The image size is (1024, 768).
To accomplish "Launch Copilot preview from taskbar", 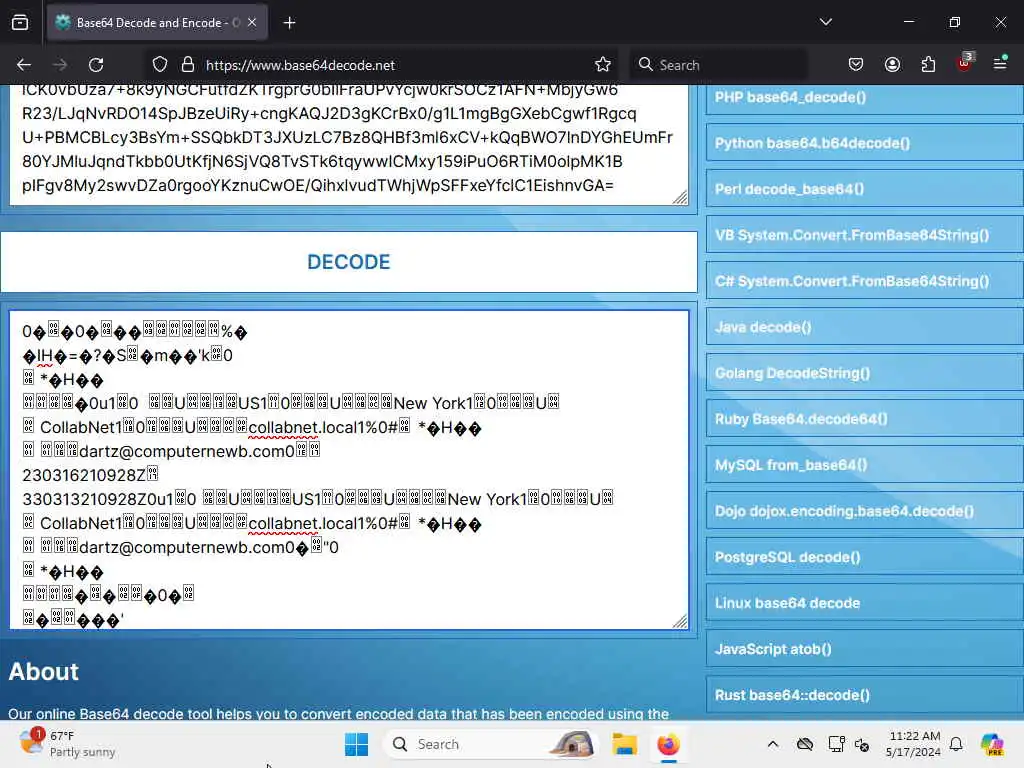I will [x=992, y=744].
